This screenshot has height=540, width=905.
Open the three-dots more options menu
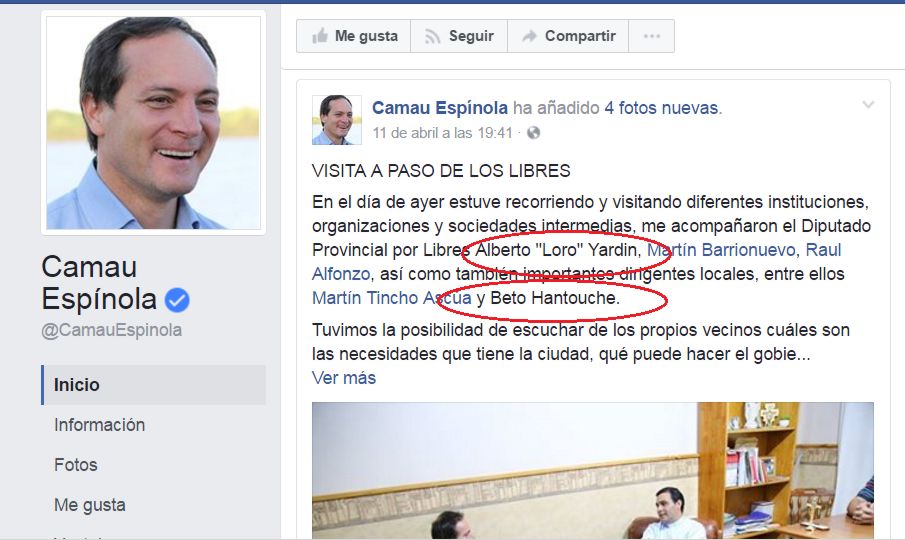click(651, 36)
